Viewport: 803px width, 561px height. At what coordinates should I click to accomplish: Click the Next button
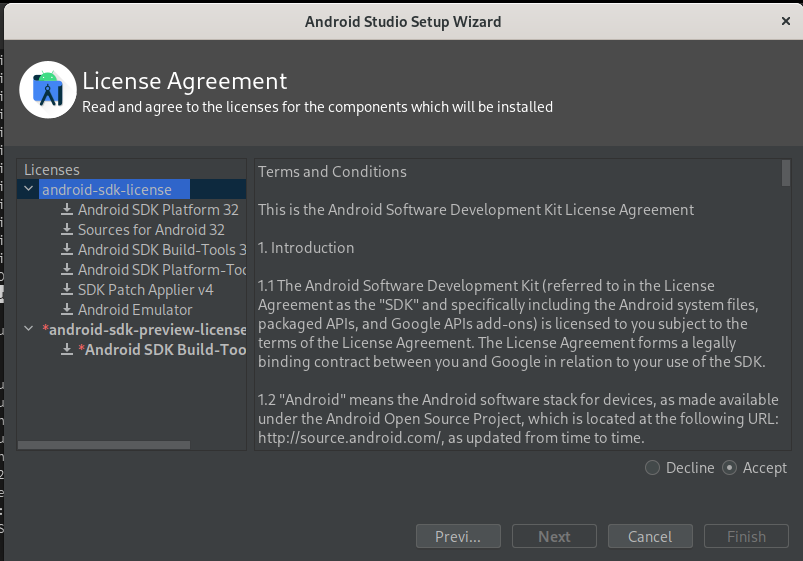coord(554,536)
